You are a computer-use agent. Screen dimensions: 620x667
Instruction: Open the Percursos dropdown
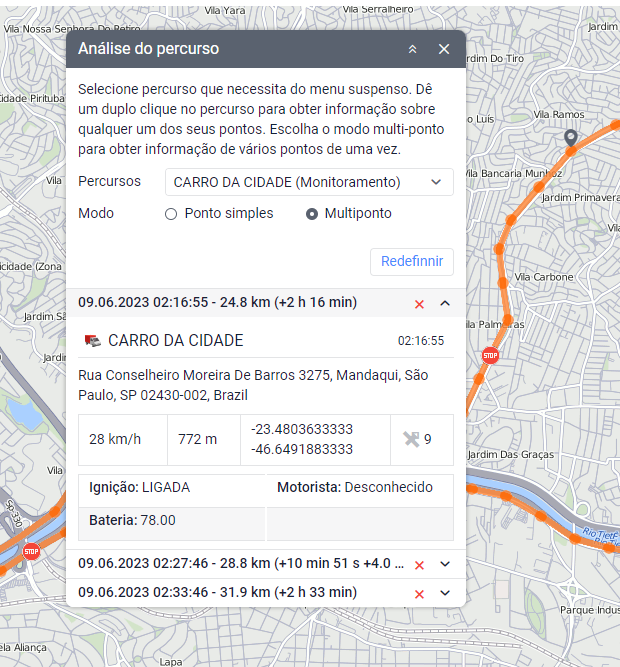[x=309, y=182]
